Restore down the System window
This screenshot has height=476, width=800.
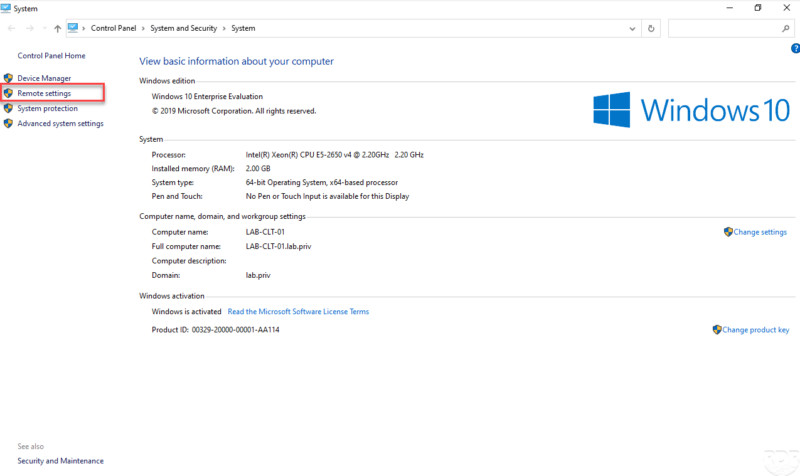(x=758, y=8)
